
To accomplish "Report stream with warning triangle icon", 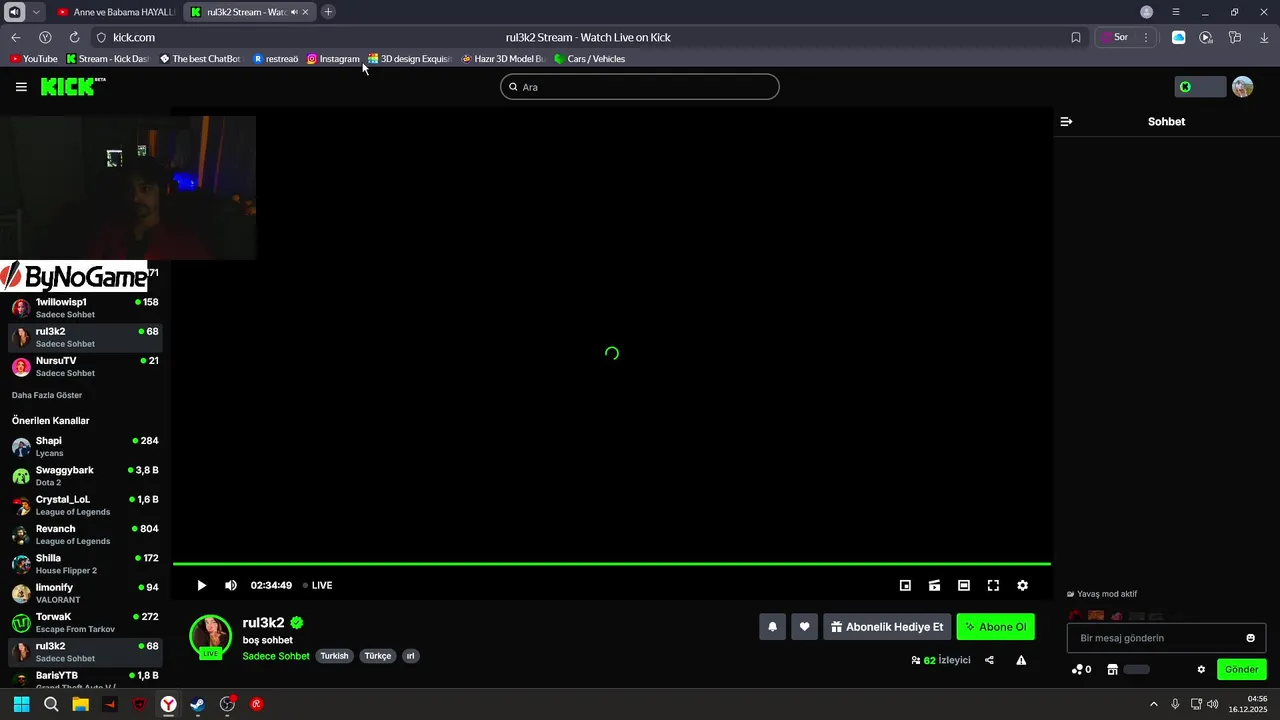I will pyautogui.click(x=1021, y=660).
